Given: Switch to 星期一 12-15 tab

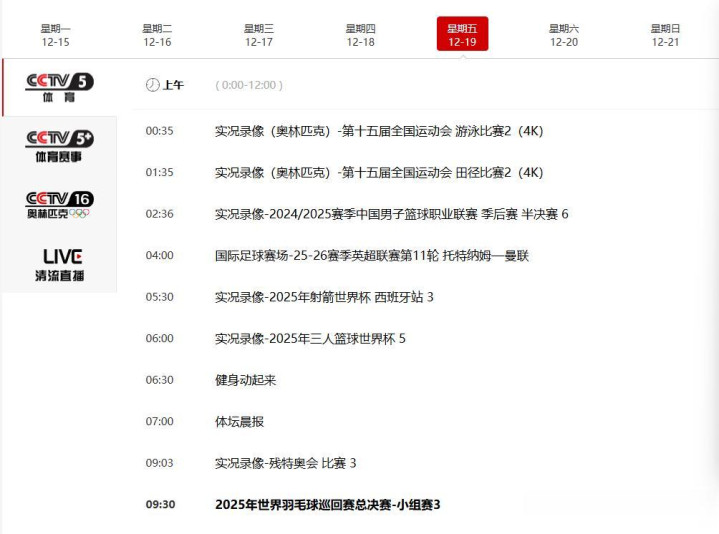Looking at the screenshot, I should point(55,35).
